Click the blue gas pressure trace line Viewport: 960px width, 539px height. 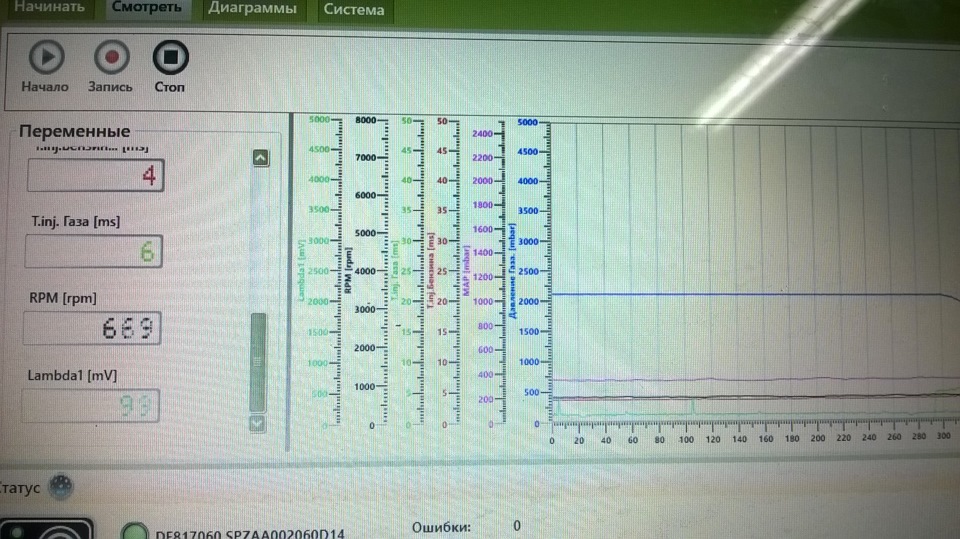pyautogui.click(x=747, y=295)
